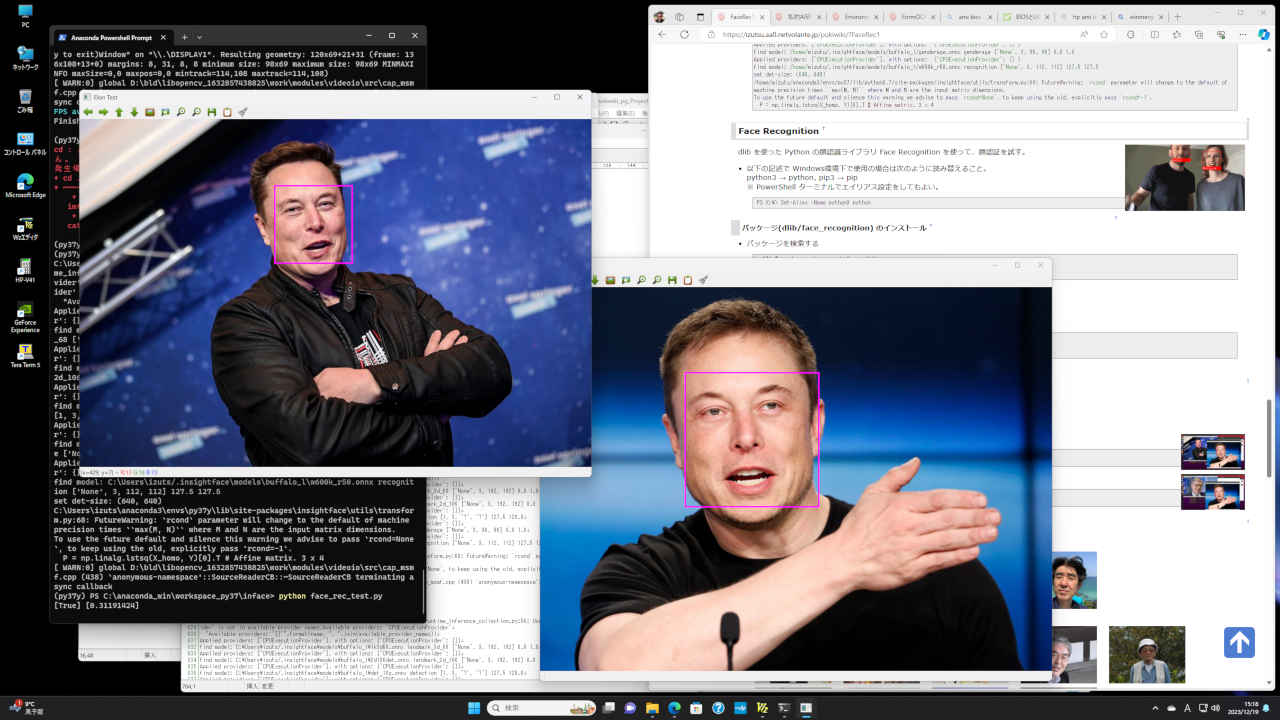1280x720 pixels.
Task: Click pan-left arrow in Elon Test window toolbar
Action: tap(88, 113)
